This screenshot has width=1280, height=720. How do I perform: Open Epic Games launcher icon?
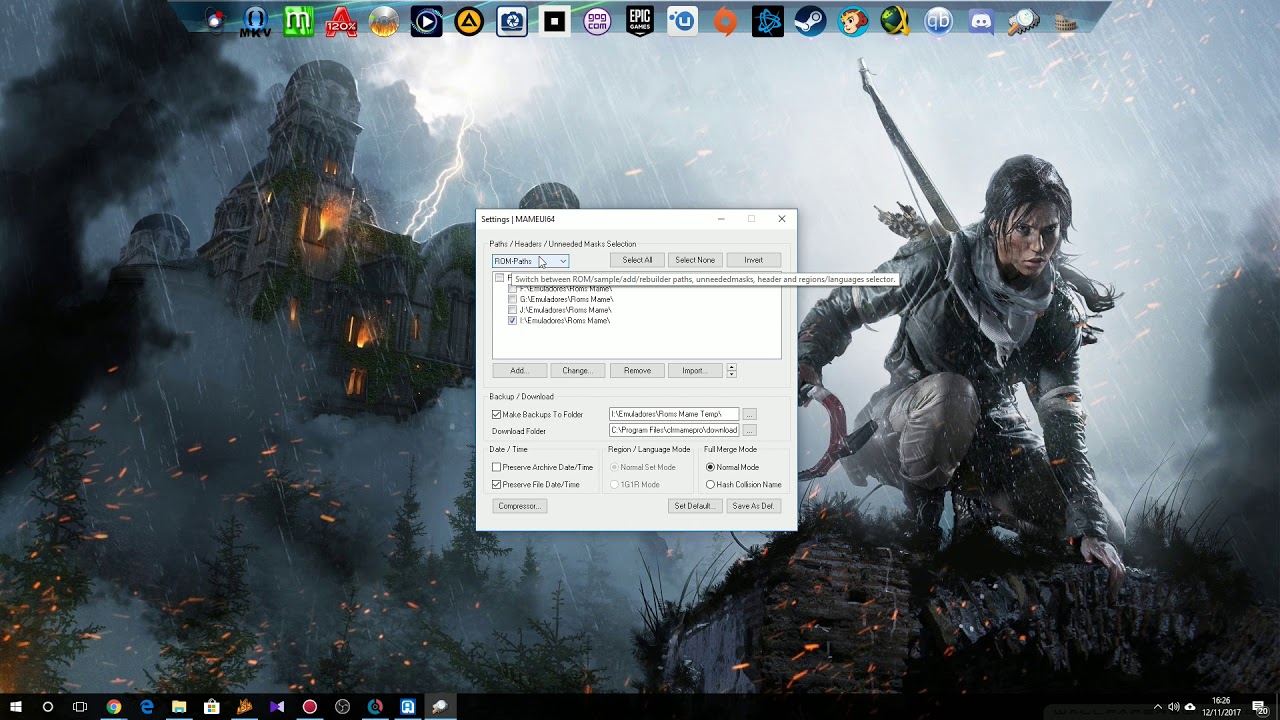(640, 21)
